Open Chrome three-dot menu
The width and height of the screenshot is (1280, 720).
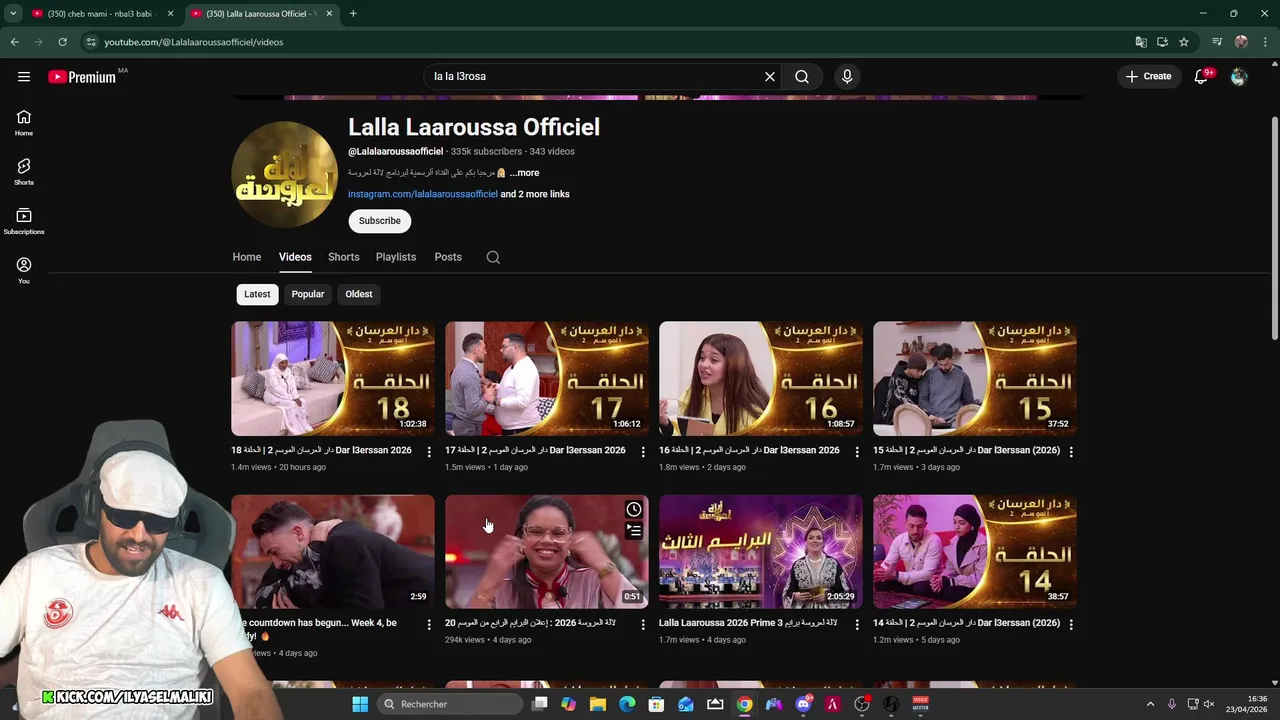1265,42
